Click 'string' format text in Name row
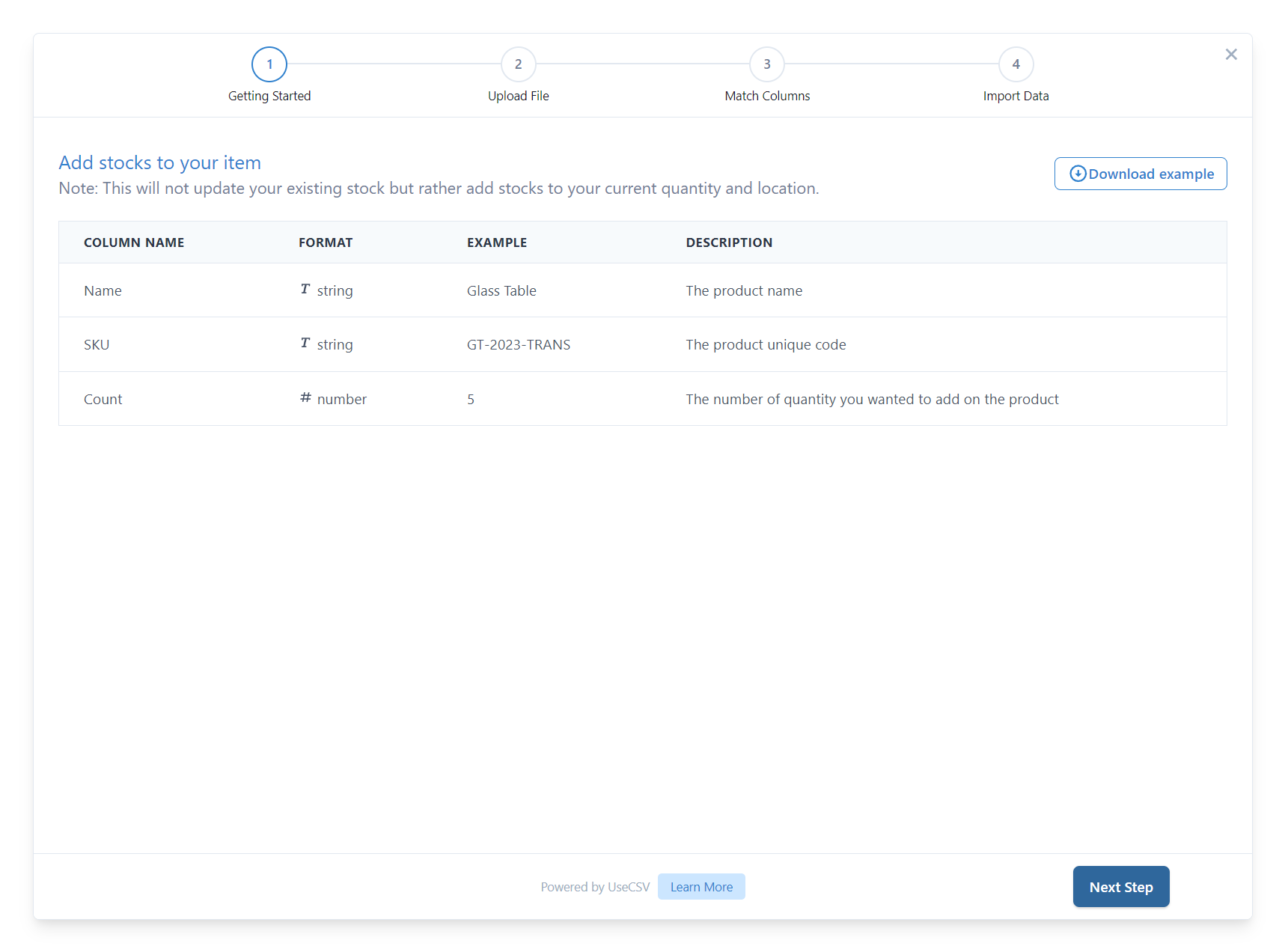 point(335,290)
